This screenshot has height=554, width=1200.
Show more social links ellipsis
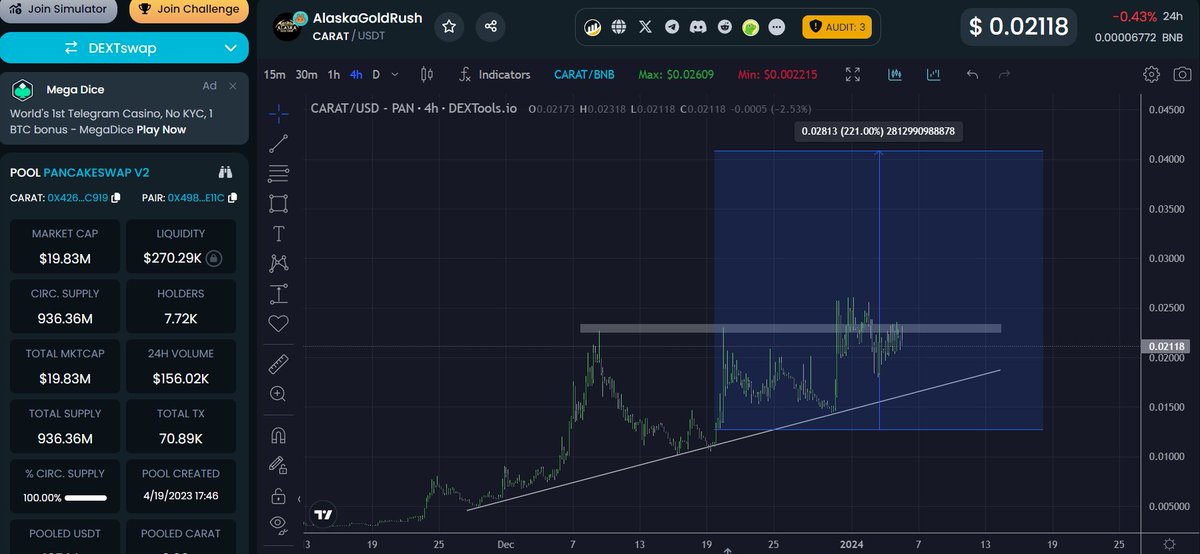click(x=778, y=27)
